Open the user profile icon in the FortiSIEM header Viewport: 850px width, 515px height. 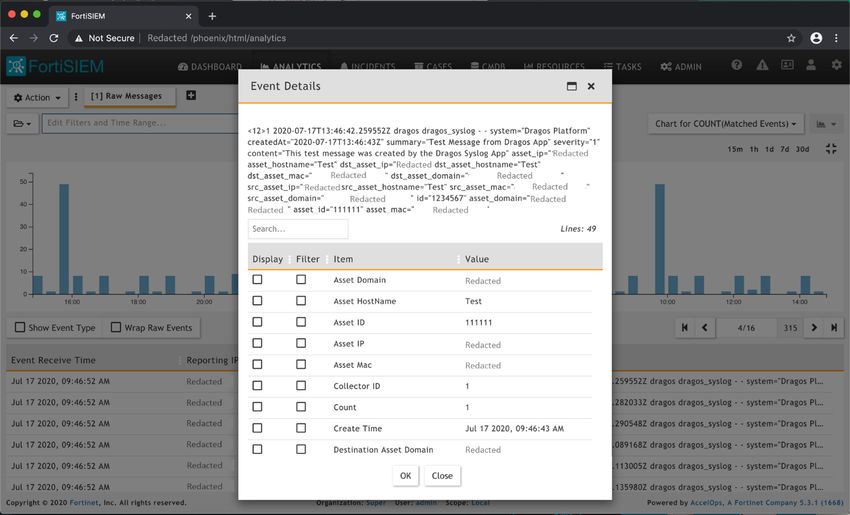(811, 65)
